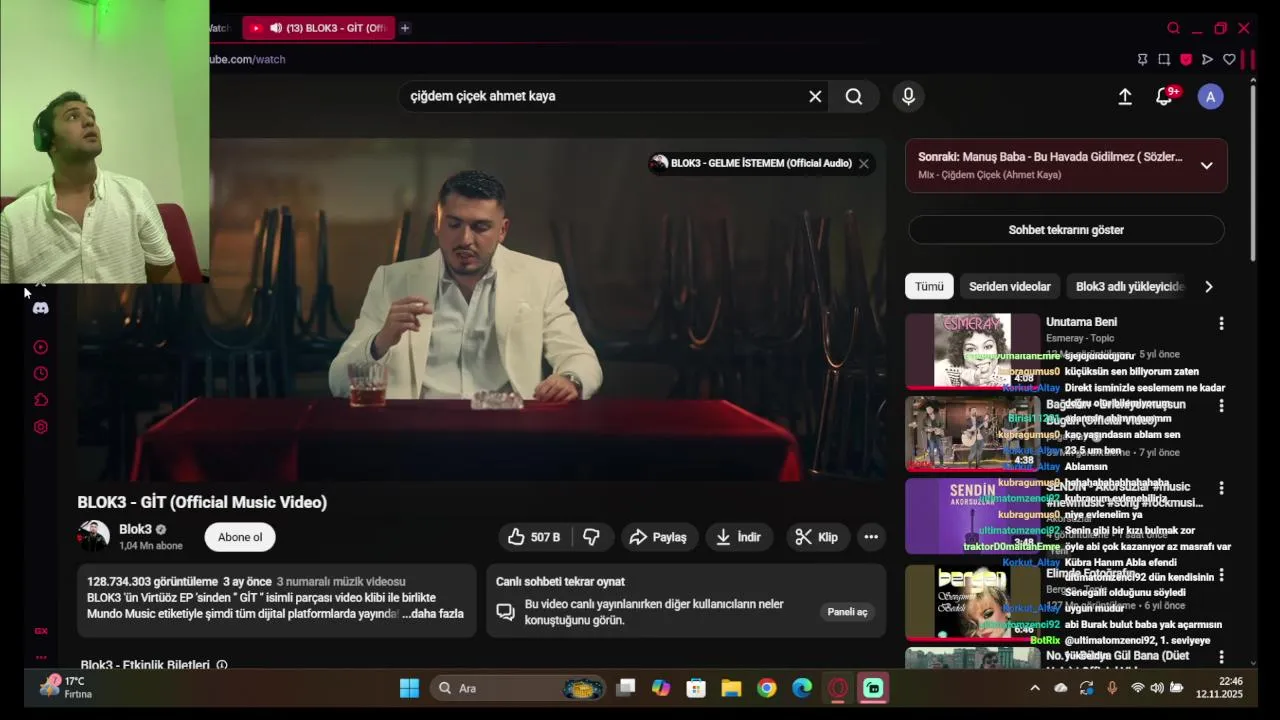Viewport: 1280px width, 720px height.
Task: Open browser Settings gear in the sidebar
Action: tap(40, 427)
